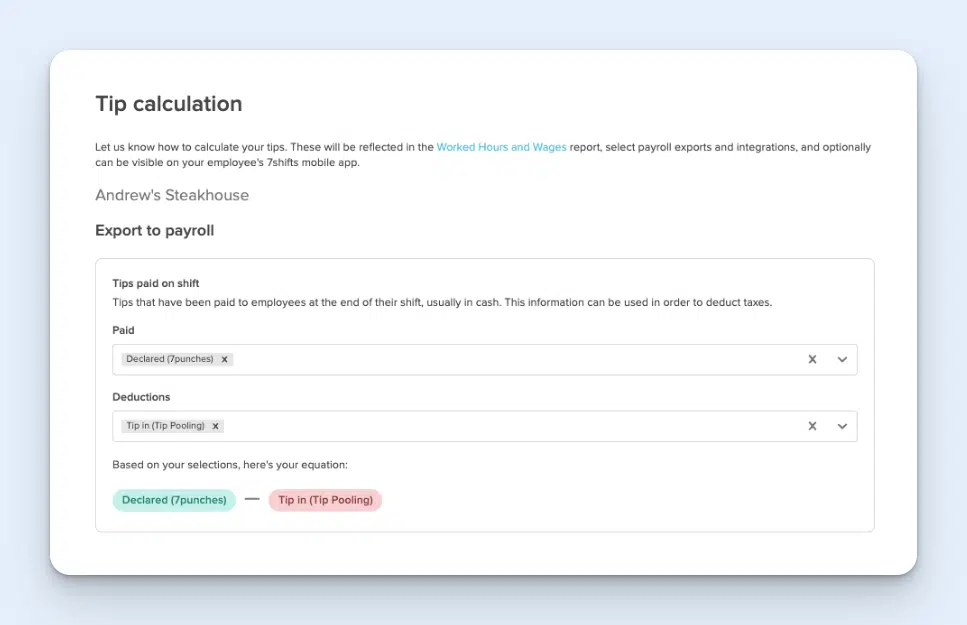Focus the Paid multi-select input area
Screen dimensions: 967x625
500,360
